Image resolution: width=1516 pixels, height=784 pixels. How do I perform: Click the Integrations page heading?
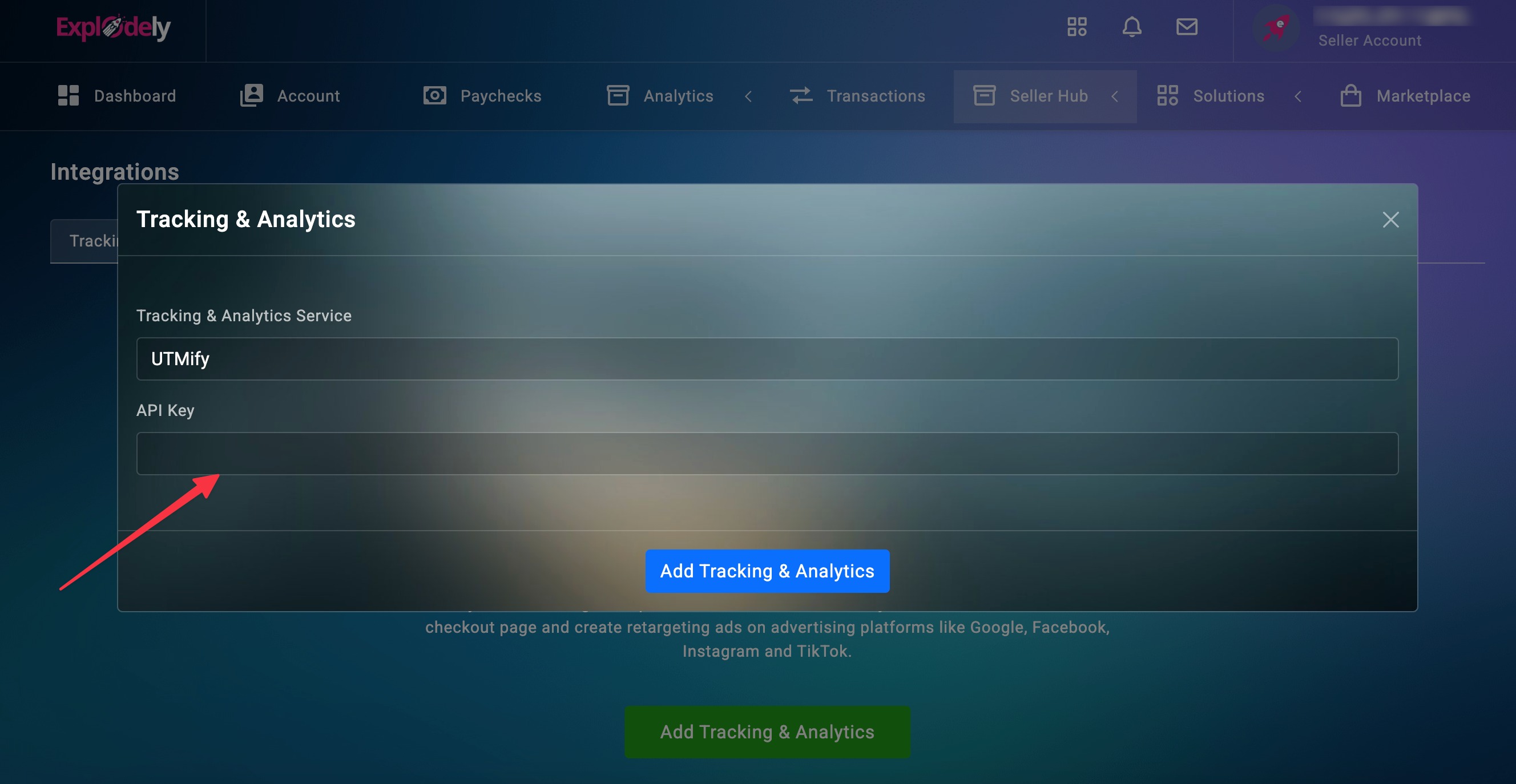pos(115,172)
